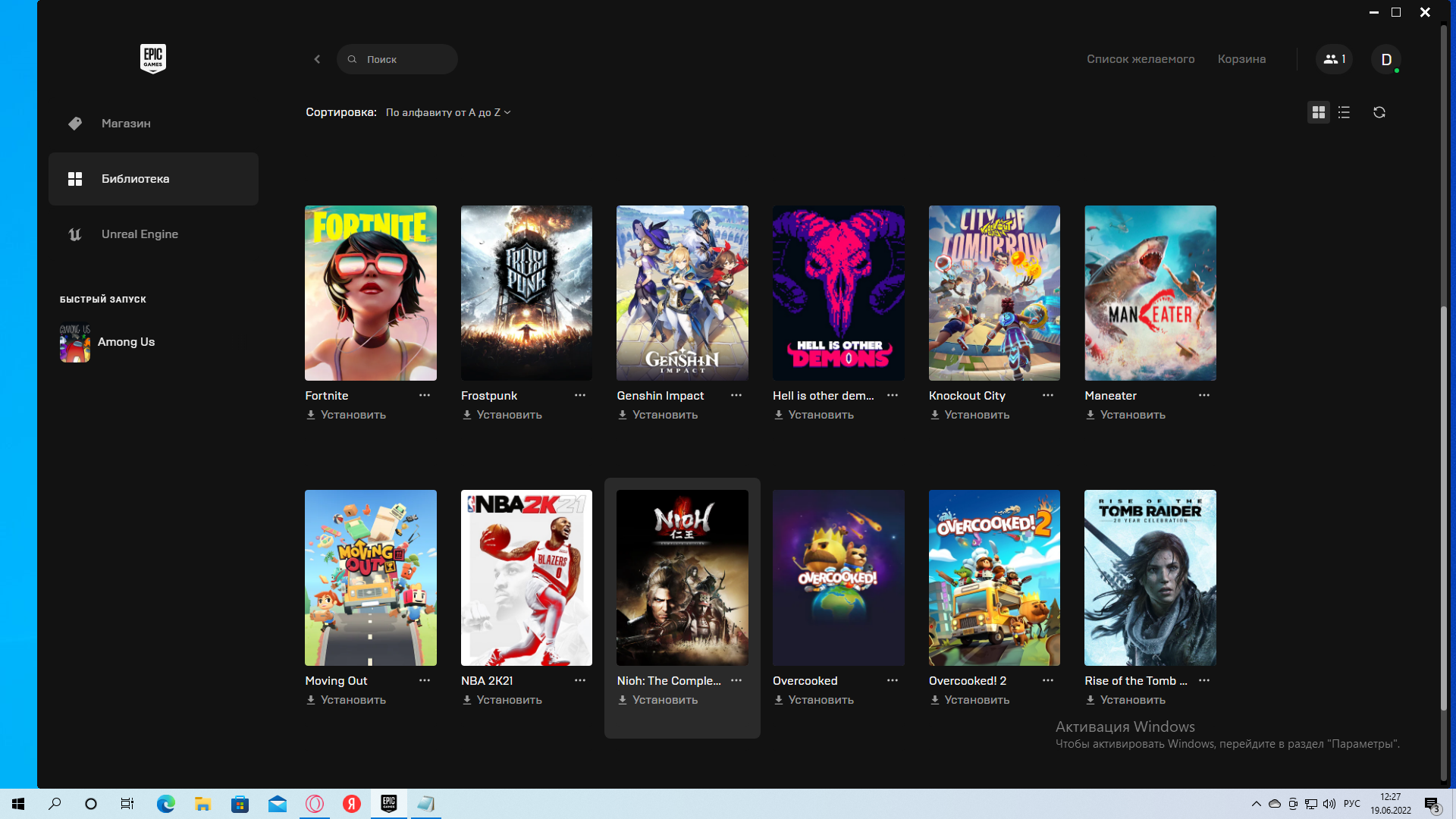Open the Fortnite cover thumbnail
1456x819 pixels.
pos(371,293)
